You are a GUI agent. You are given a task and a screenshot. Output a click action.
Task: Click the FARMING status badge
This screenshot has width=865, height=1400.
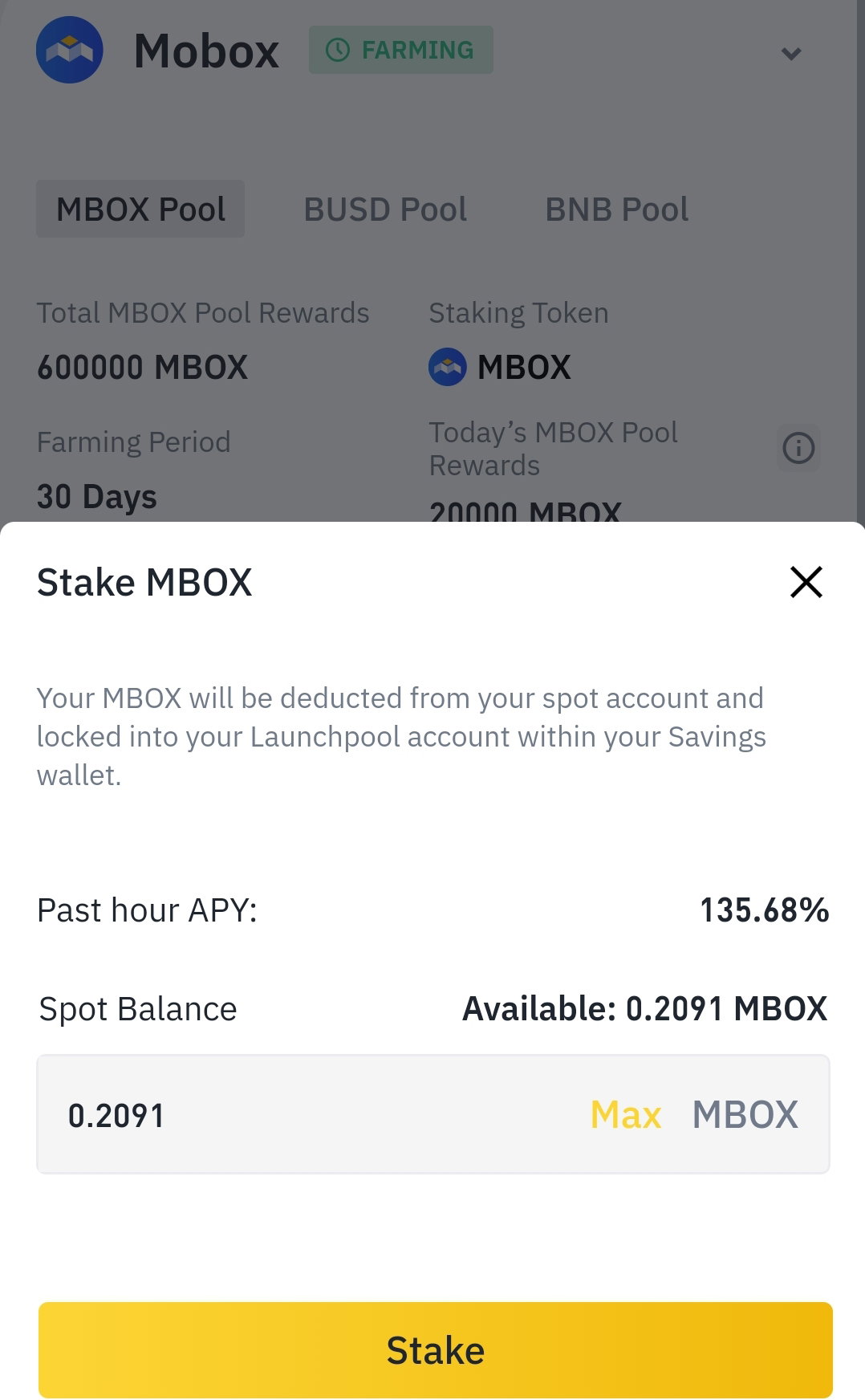(401, 50)
